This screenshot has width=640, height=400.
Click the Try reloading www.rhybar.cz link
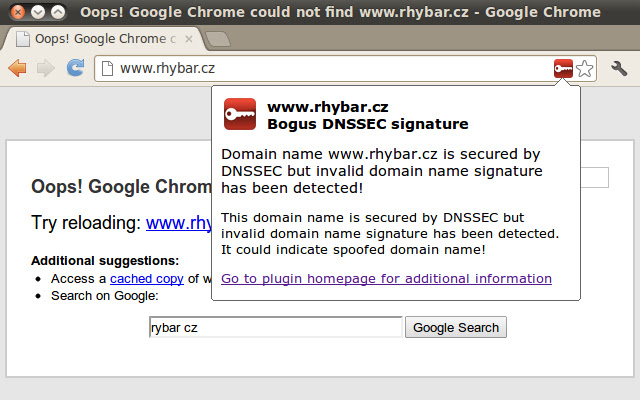(x=179, y=223)
